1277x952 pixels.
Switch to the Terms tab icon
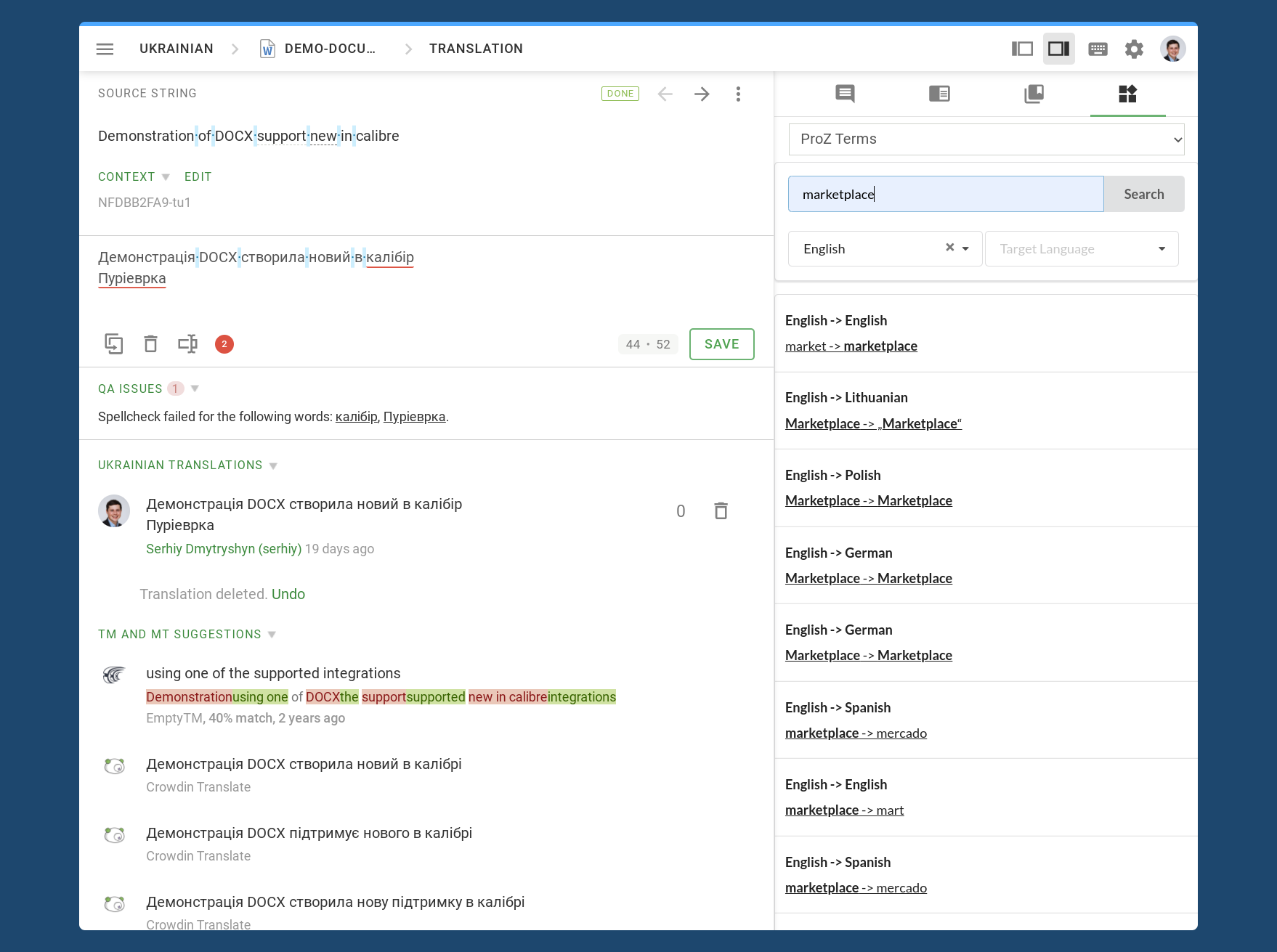[x=1034, y=94]
